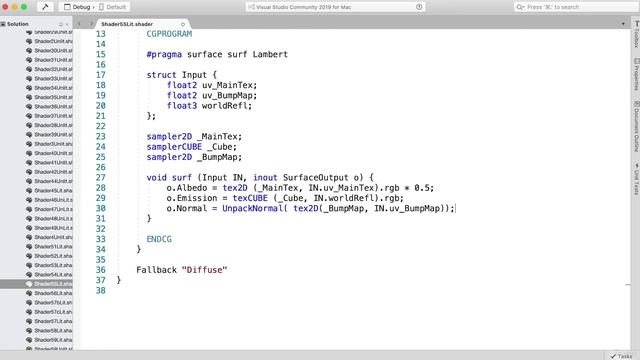
Task: Click the Fallback "Diffuse" line
Action: click(182, 270)
